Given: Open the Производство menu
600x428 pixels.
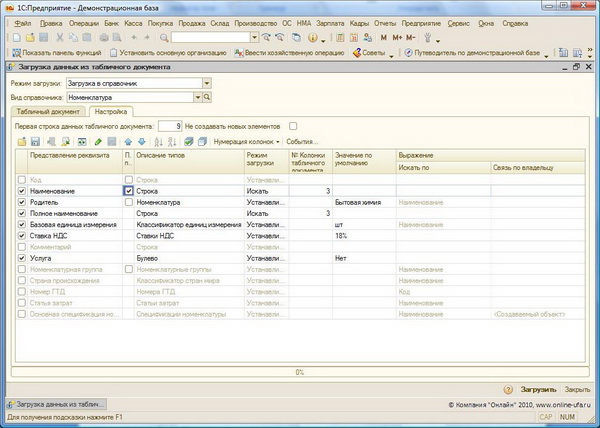Looking at the screenshot, I should (256, 23).
